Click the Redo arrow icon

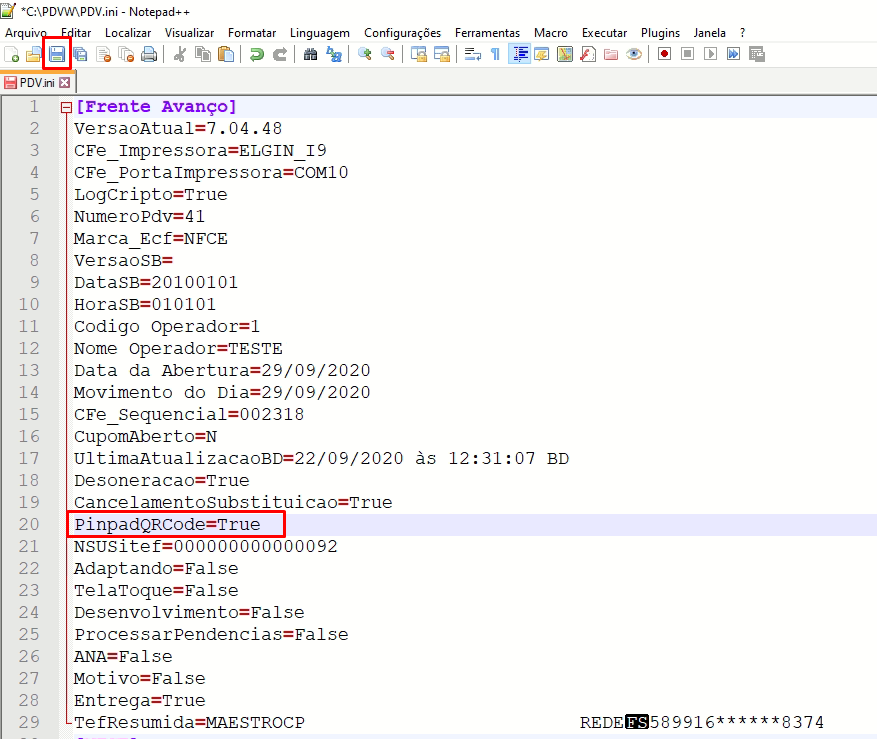pos(280,54)
